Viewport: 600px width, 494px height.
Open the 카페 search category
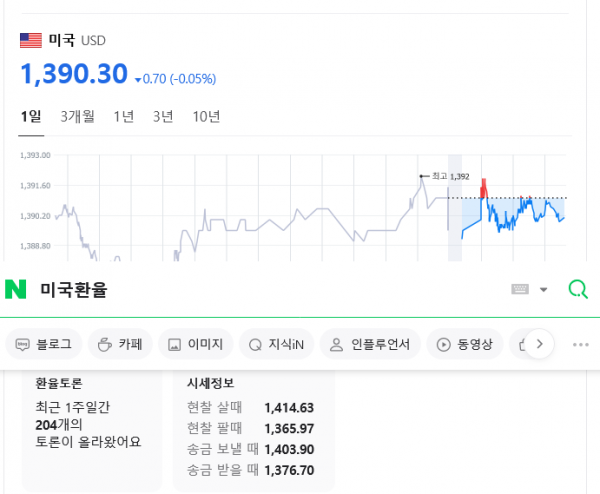(119, 345)
